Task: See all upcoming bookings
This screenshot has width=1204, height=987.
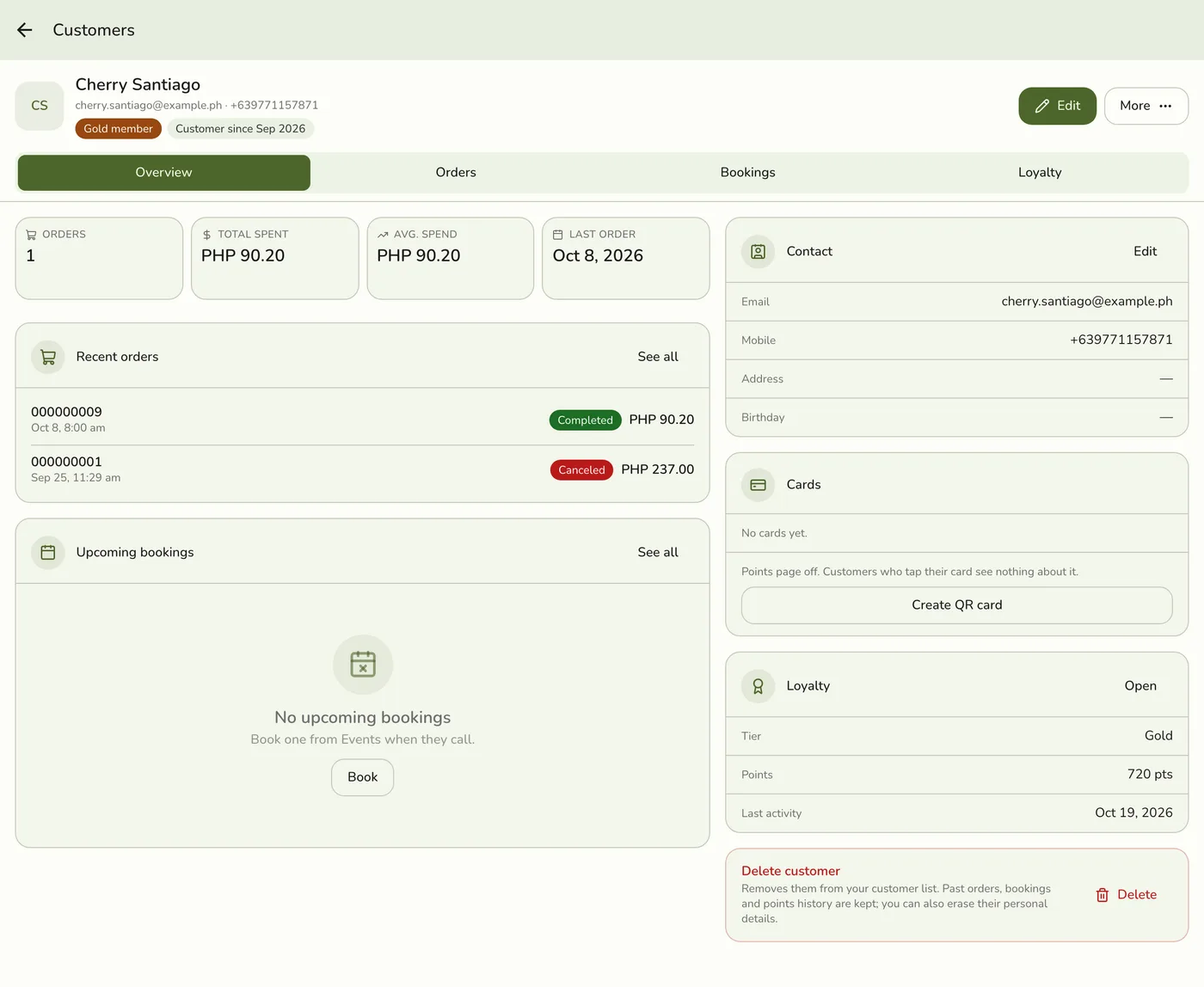Action: point(658,553)
